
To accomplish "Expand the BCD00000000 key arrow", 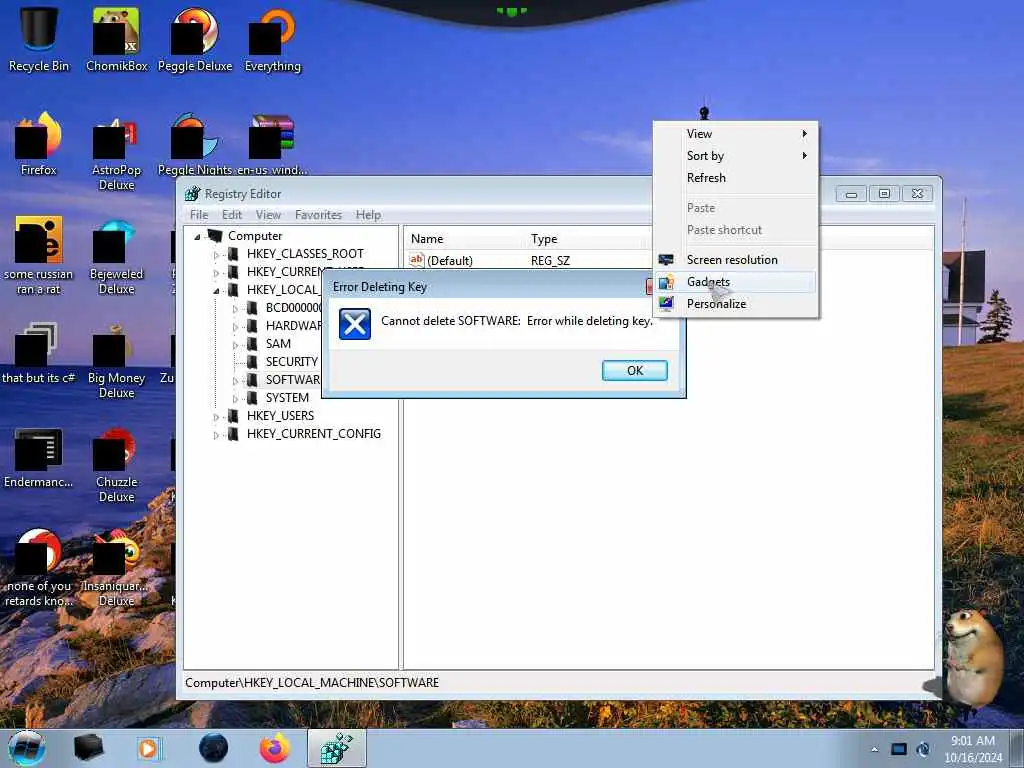I will click(x=235, y=308).
